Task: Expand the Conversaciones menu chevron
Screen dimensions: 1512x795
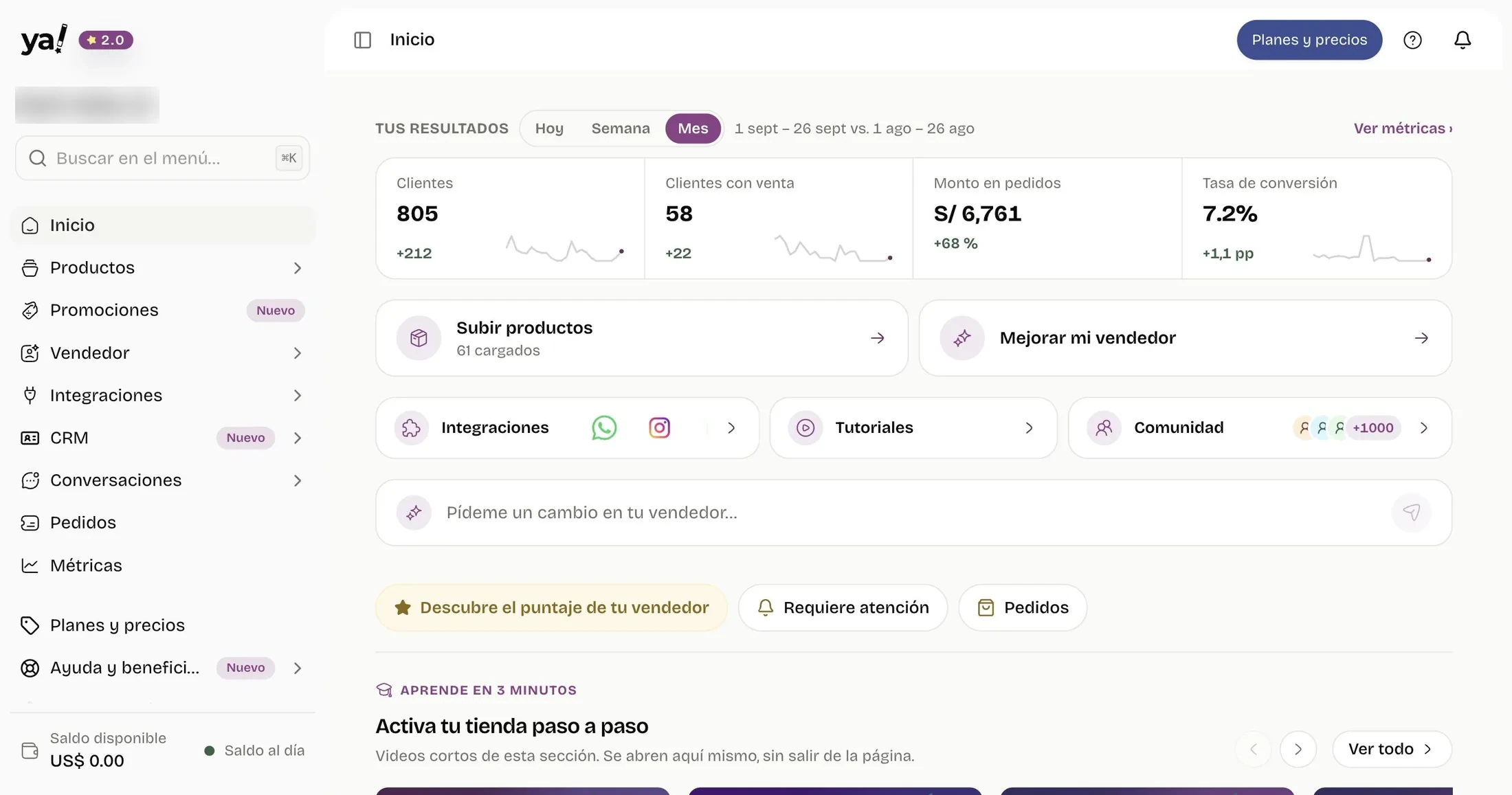Action: (x=297, y=480)
